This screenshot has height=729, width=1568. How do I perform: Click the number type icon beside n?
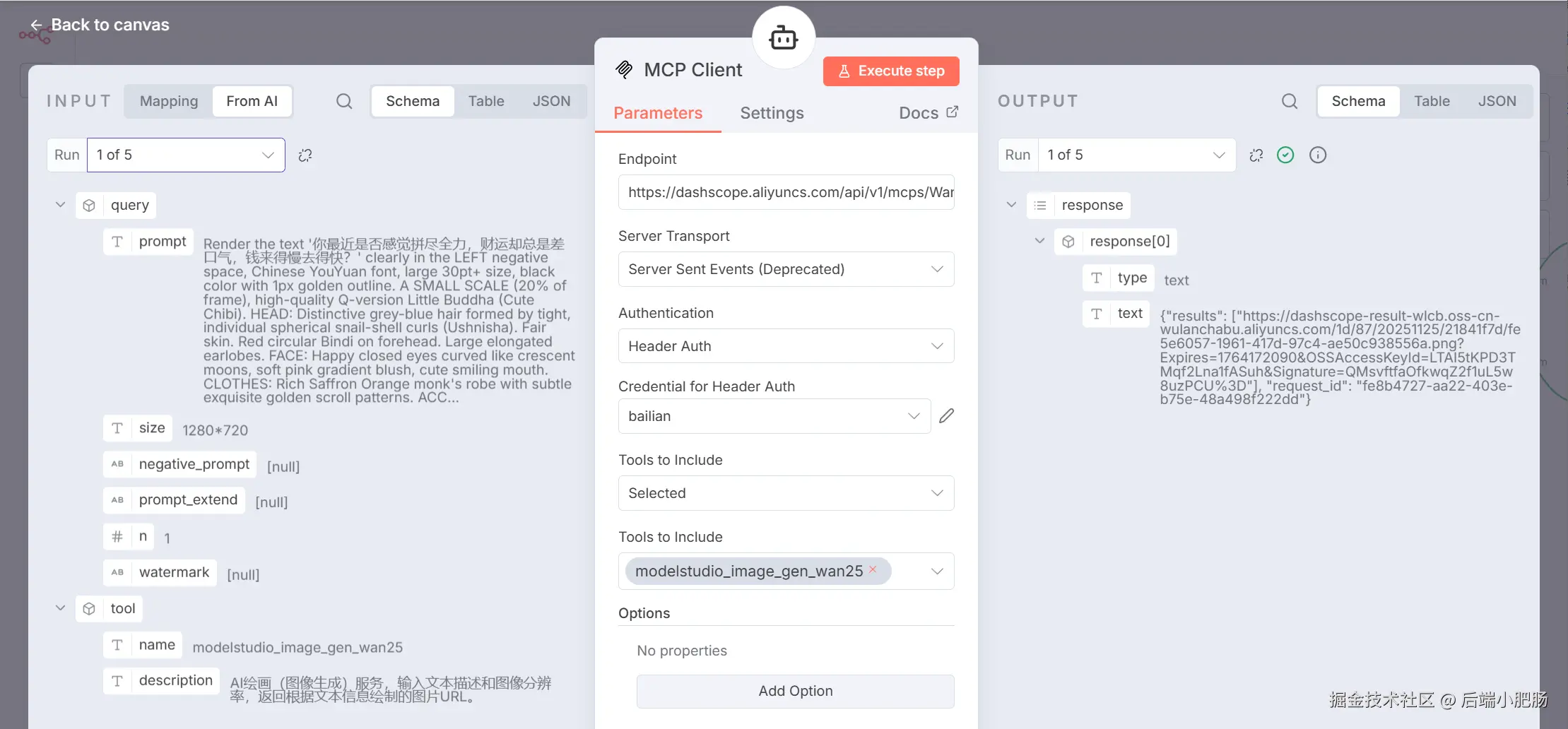click(117, 537)
